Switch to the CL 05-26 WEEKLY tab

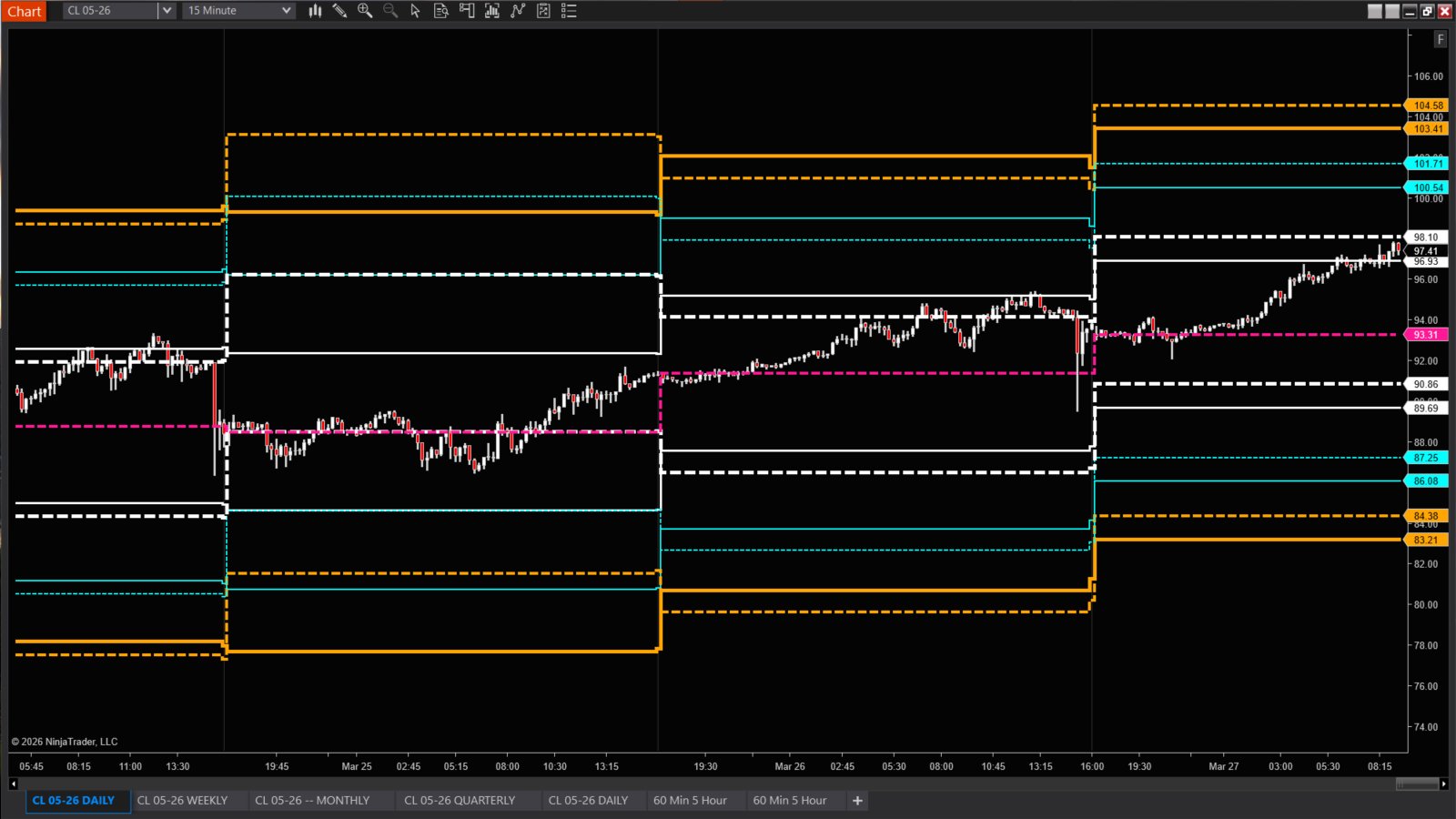click(182, 801)
